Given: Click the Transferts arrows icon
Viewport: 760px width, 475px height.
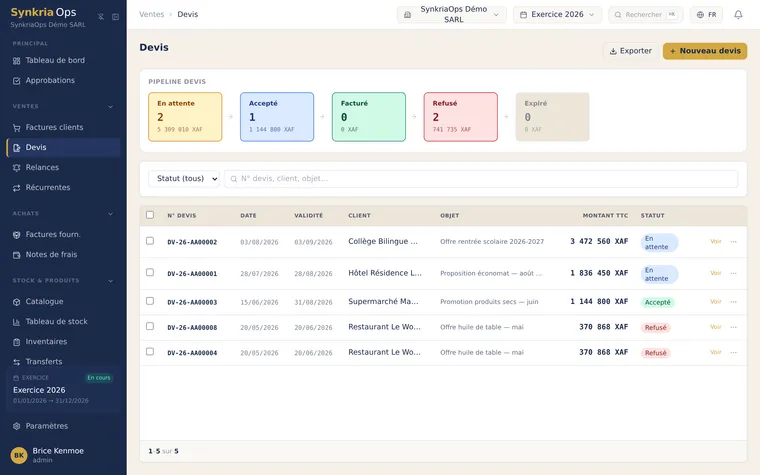Looking at the screenshot, I should tap(16, 362).
